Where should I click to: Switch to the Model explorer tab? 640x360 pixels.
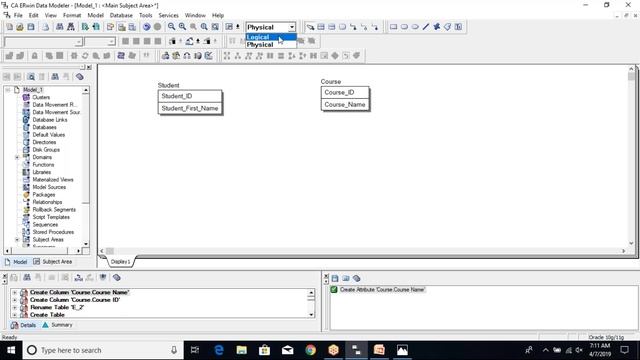(x=16, y=262)
